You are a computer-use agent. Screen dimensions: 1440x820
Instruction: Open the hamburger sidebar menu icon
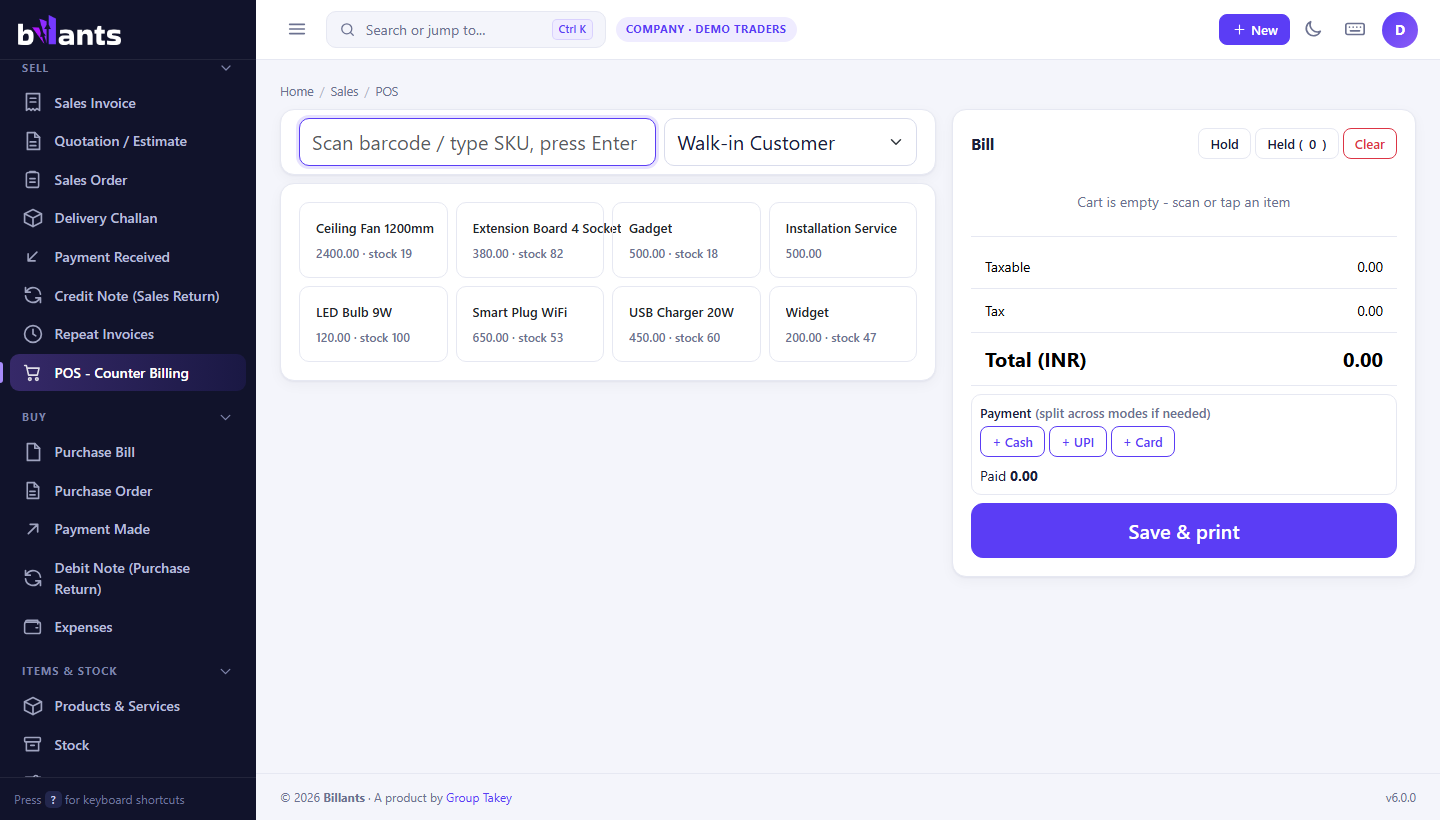point(297,29)
